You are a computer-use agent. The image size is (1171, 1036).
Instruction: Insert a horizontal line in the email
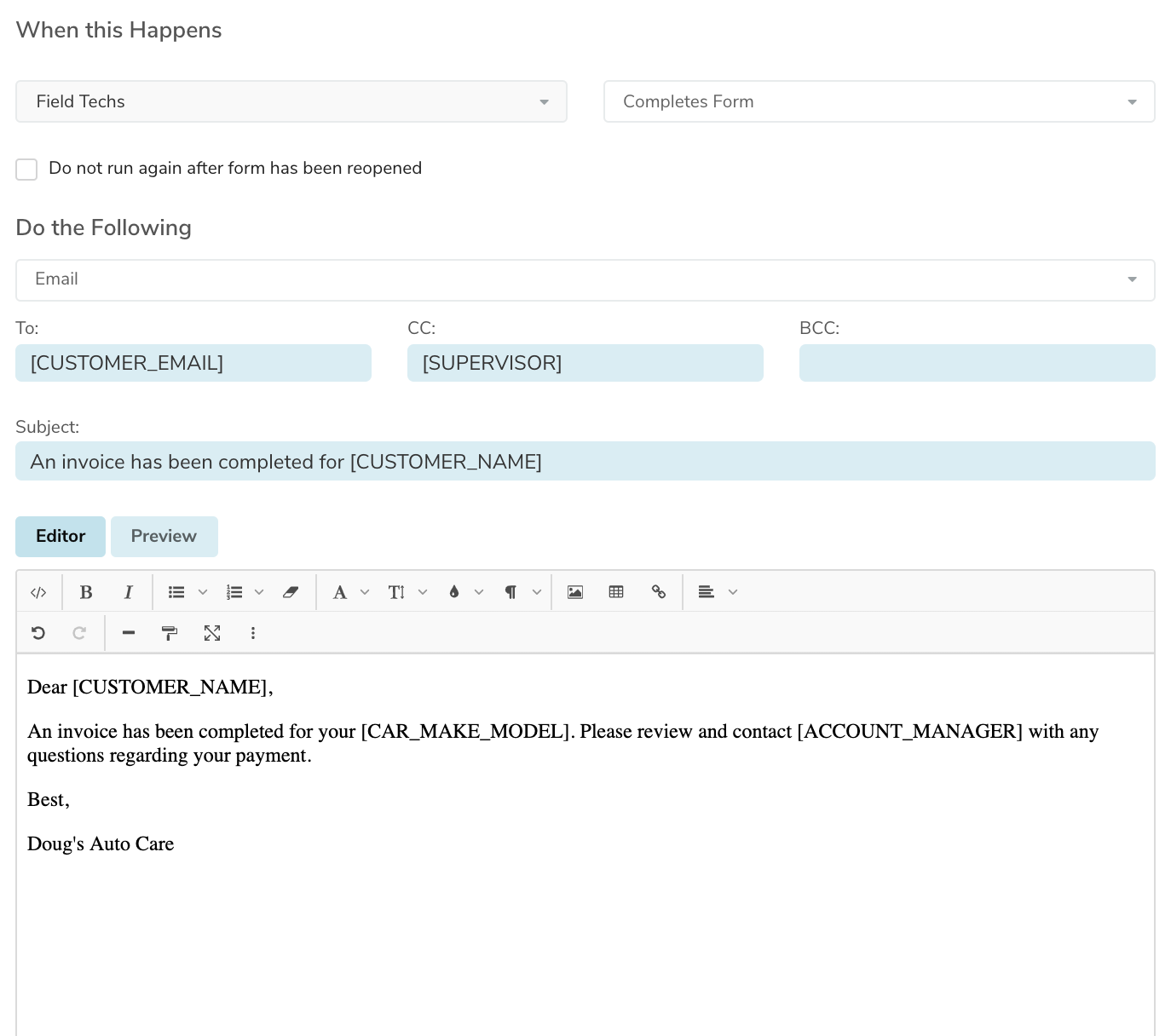point(128,632)
